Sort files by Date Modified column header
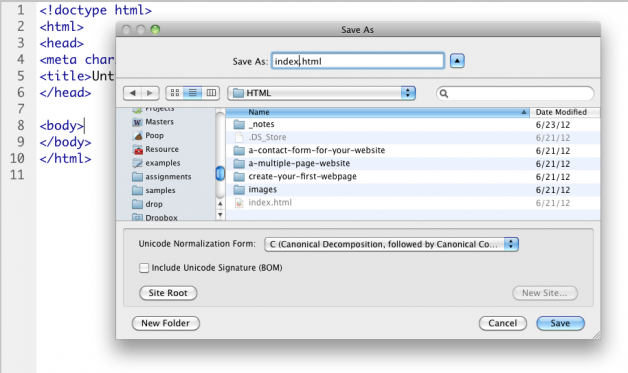This screenshot has height=373, width=628. (565, 112)
